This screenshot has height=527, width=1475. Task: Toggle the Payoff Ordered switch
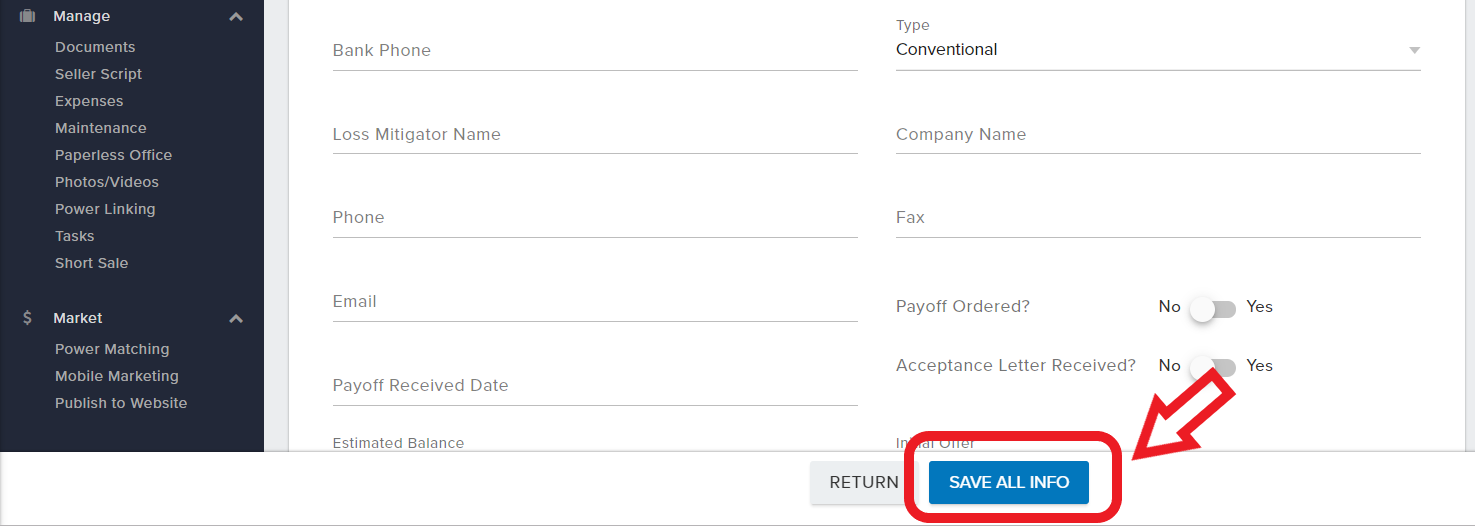click(1213, 309)
